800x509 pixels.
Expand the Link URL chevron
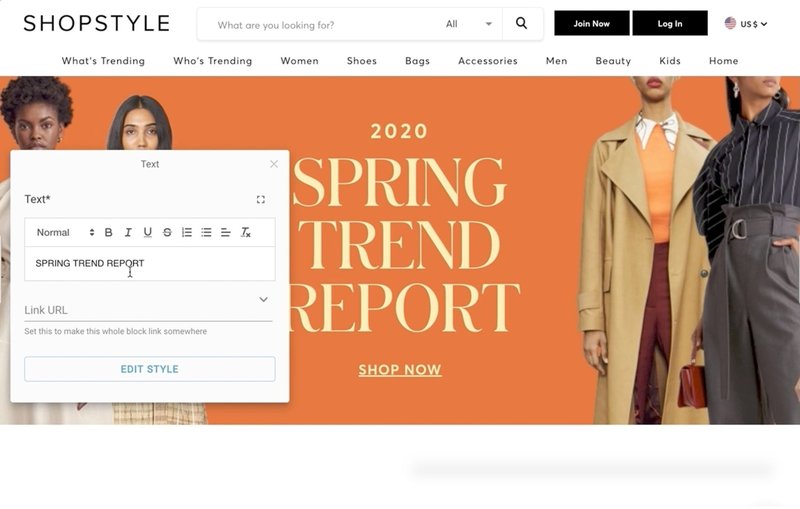point(263,299)
